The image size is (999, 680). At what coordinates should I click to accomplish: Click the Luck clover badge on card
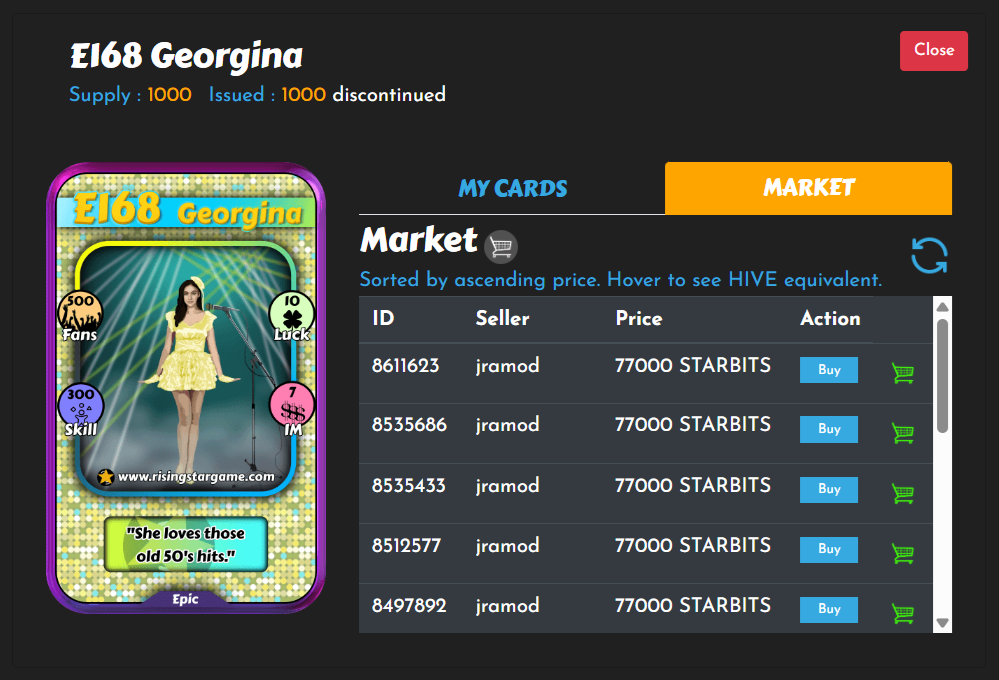[292, 316]
